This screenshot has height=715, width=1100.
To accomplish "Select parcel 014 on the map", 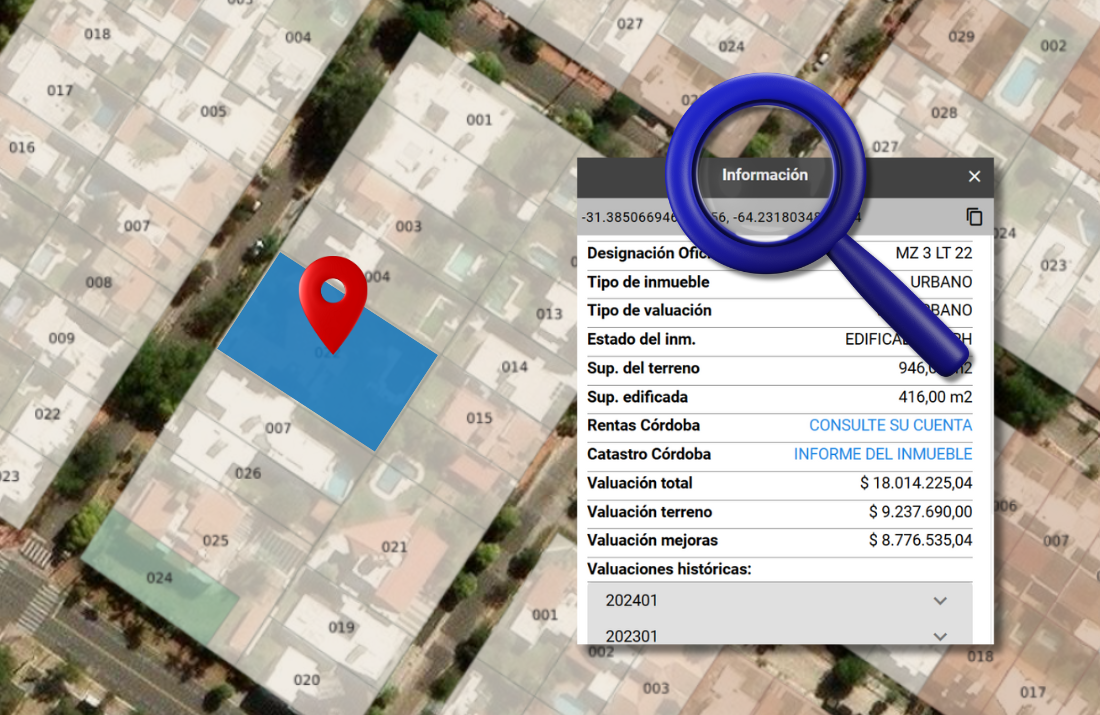I will coord(514,366).
